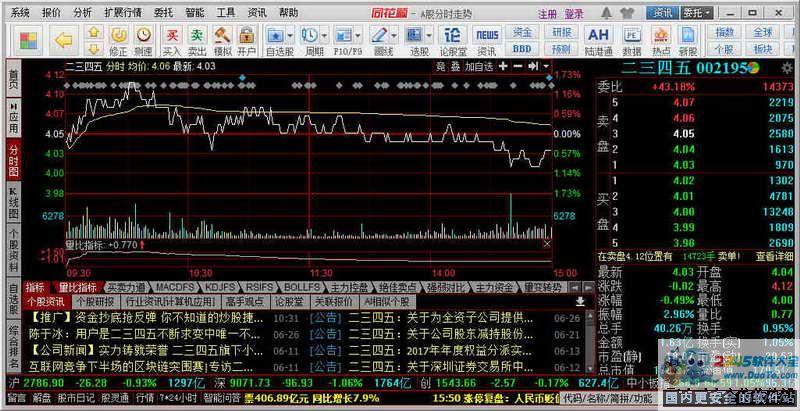This screenshot has height=411, width=800.
Task: Click the 买入 buy icon
Action: pos(172,41)
